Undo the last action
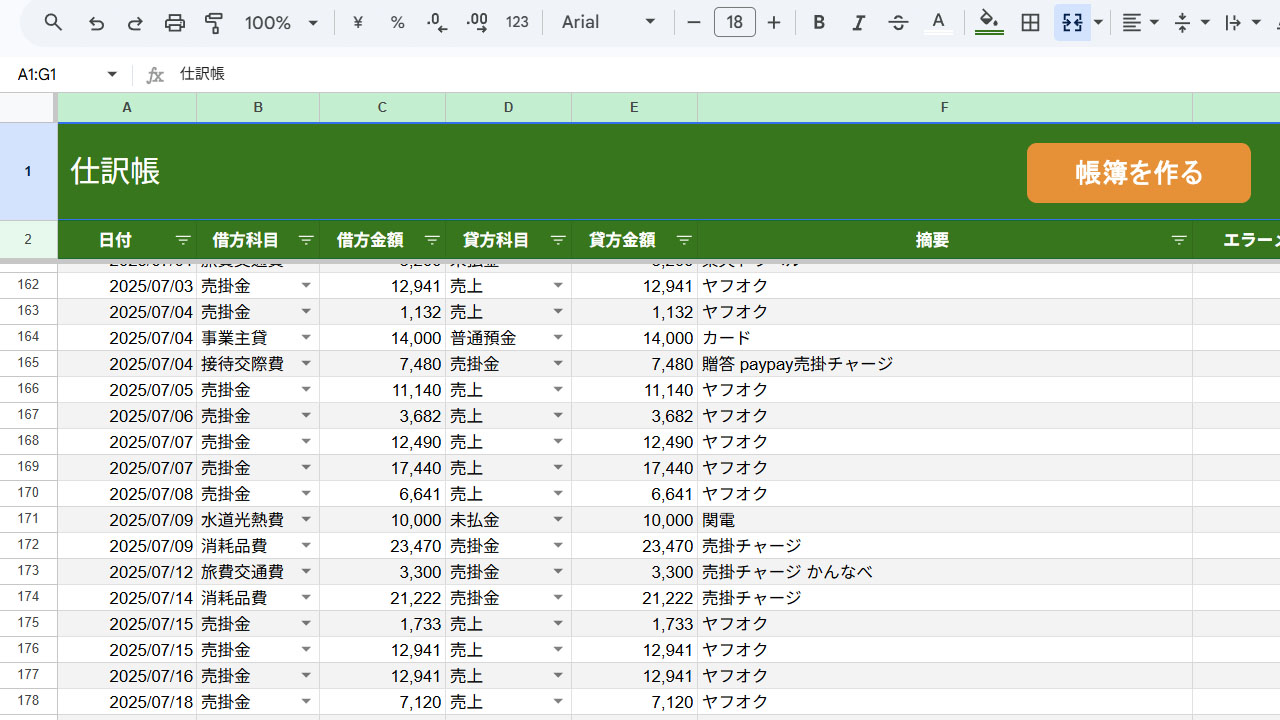The height and width of the screenshot is (720, 1280). 96,22
